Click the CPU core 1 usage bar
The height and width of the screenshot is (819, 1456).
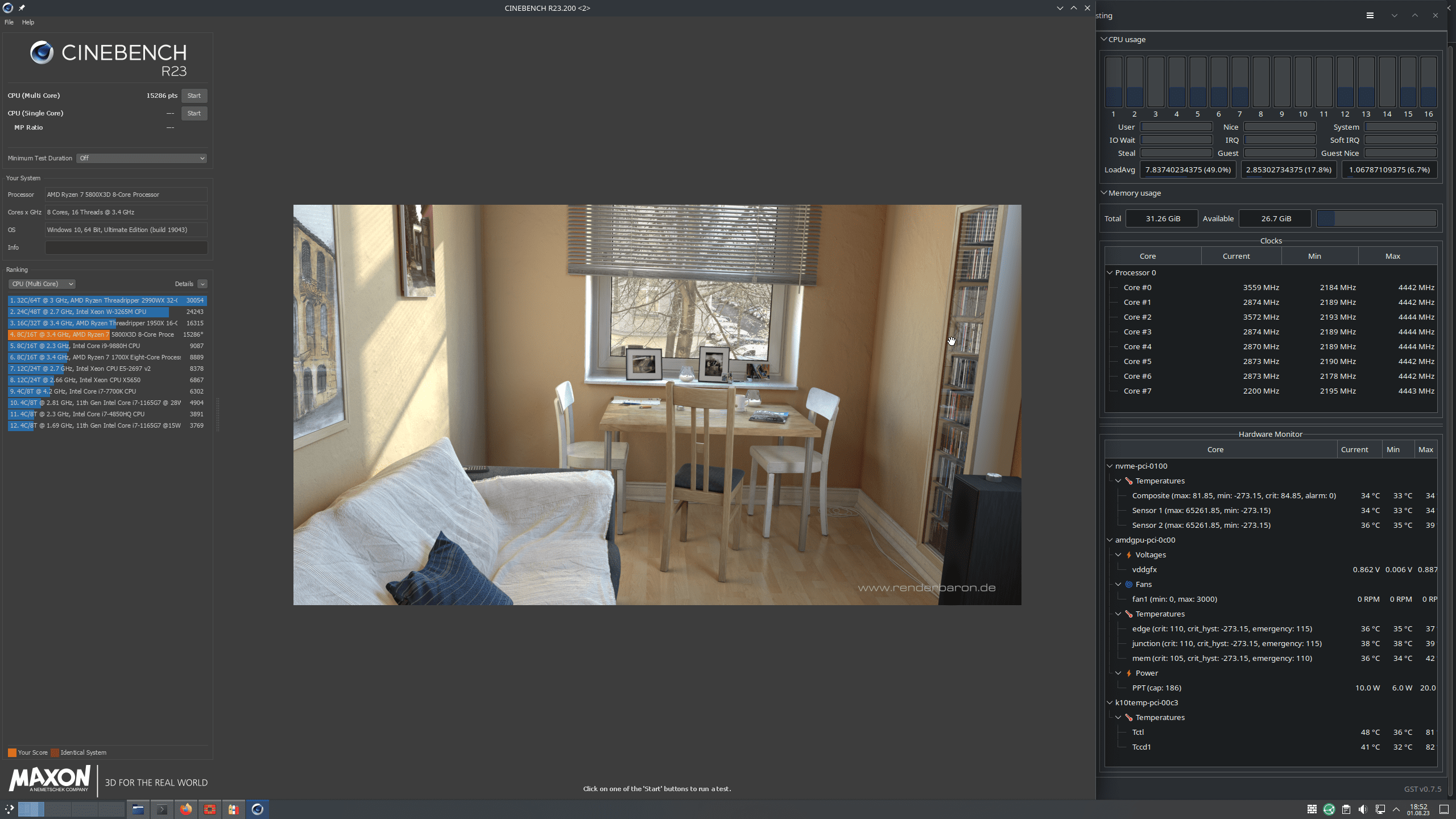point(1114,81)
